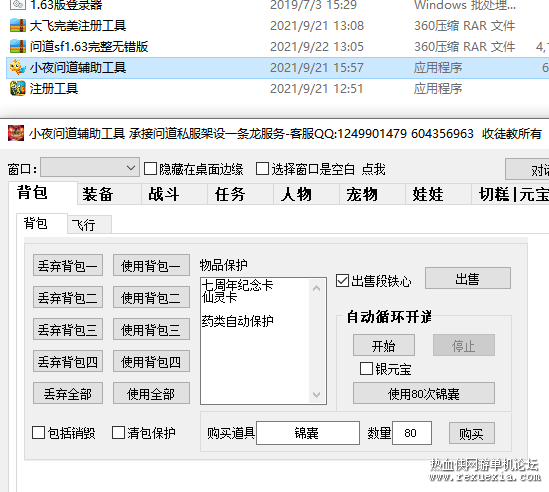This screenshot has height=492, width=549.
Task: Open the 窗口 dropdown list
Action: 90,168
